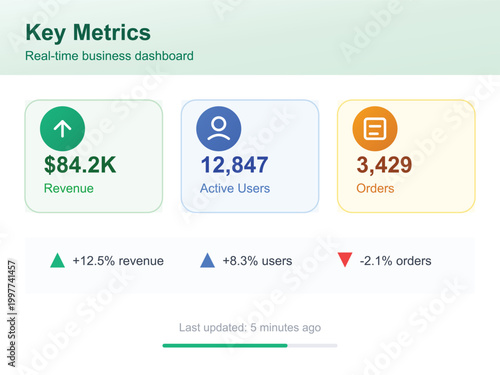
Task: Click the green progress bar under Last updated
Action: pos(225,346)
